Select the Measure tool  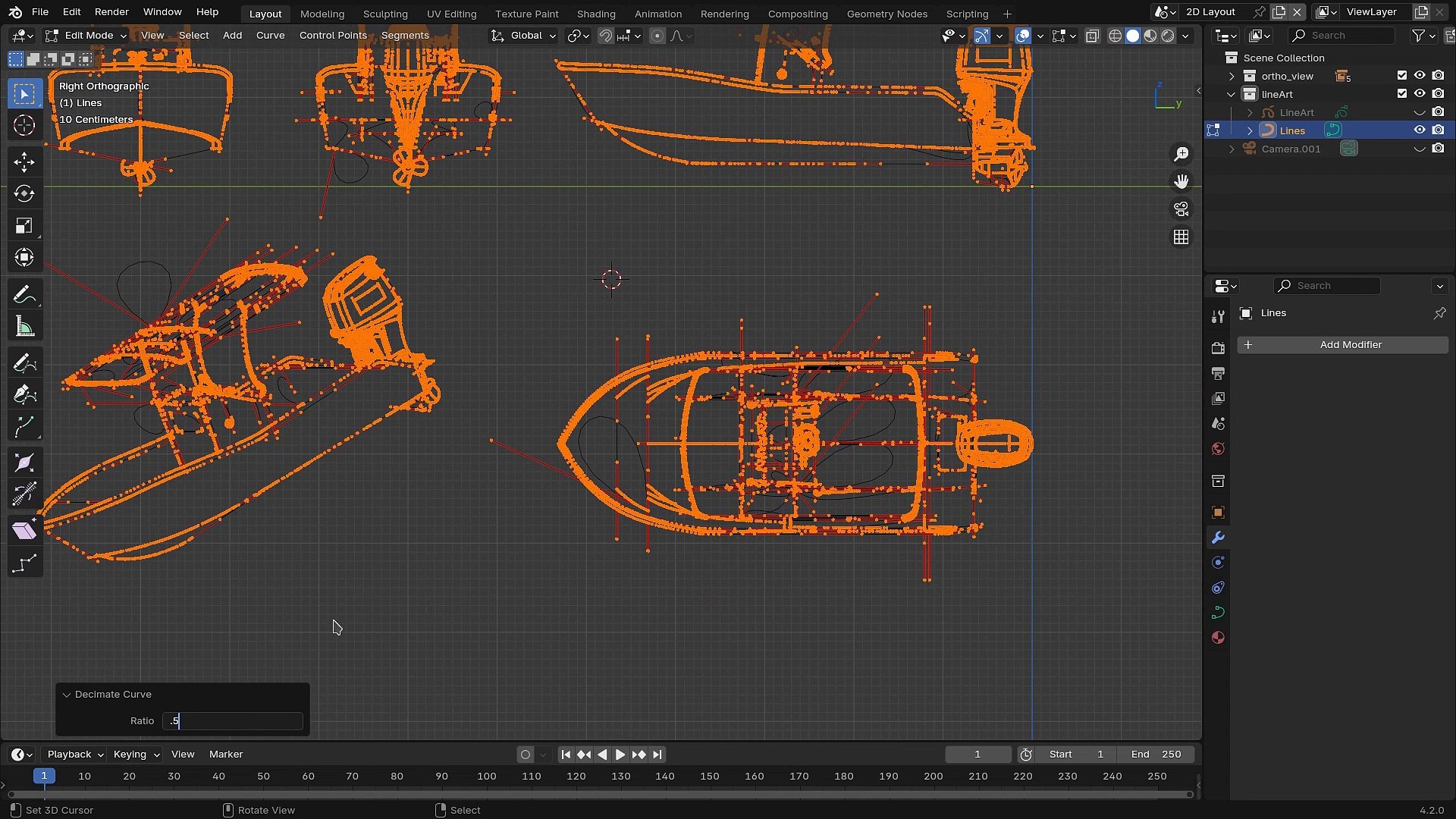pos(24,328)
